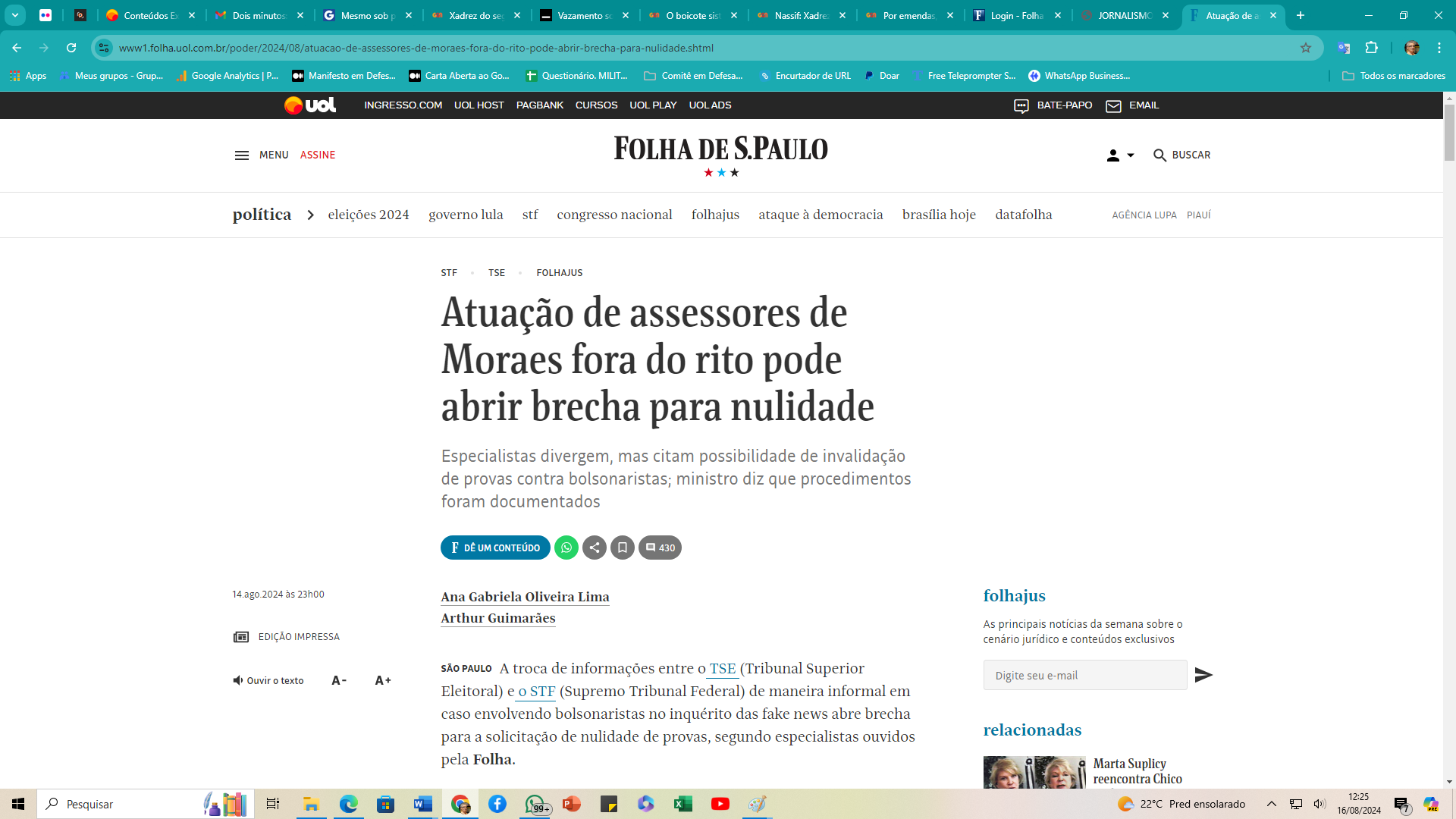
Task: Open the 430 comments bubble
Action: 660,548
